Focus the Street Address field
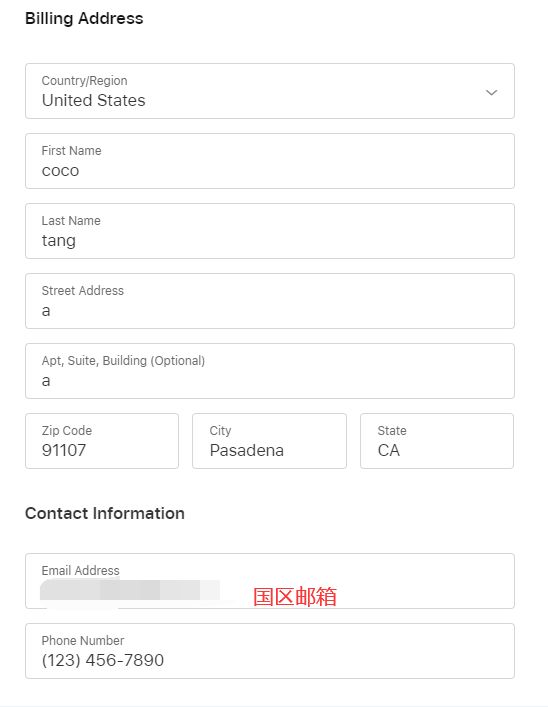Viewport: 548px width, 707px height. (x=270, y=301)
